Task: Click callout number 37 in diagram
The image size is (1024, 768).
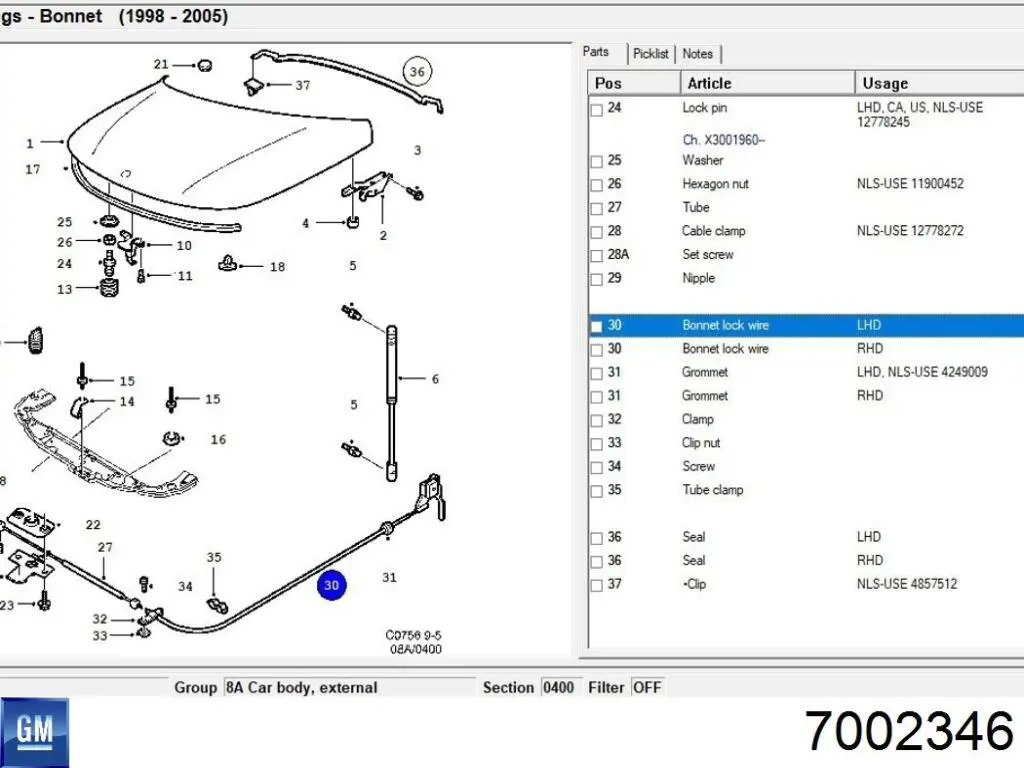Action: coord(302,85)
